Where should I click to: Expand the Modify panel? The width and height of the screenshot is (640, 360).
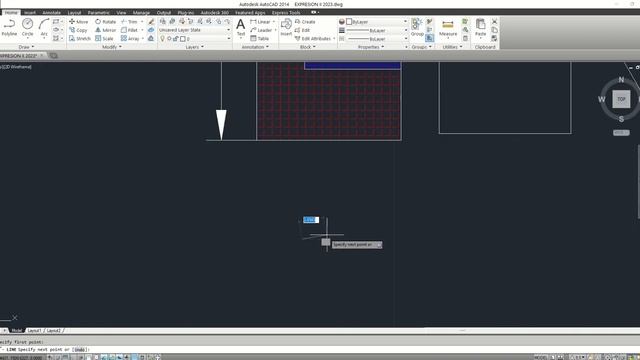point(112,47)
